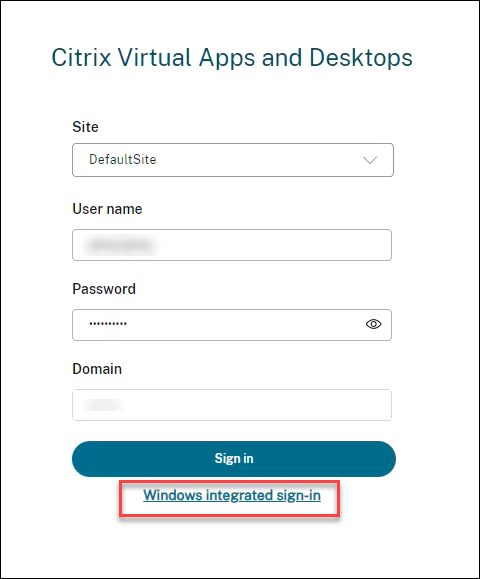Click the Site label
The height and width of the screenshot is (579, 480).
pyautogui.click(x=85, y=127)
